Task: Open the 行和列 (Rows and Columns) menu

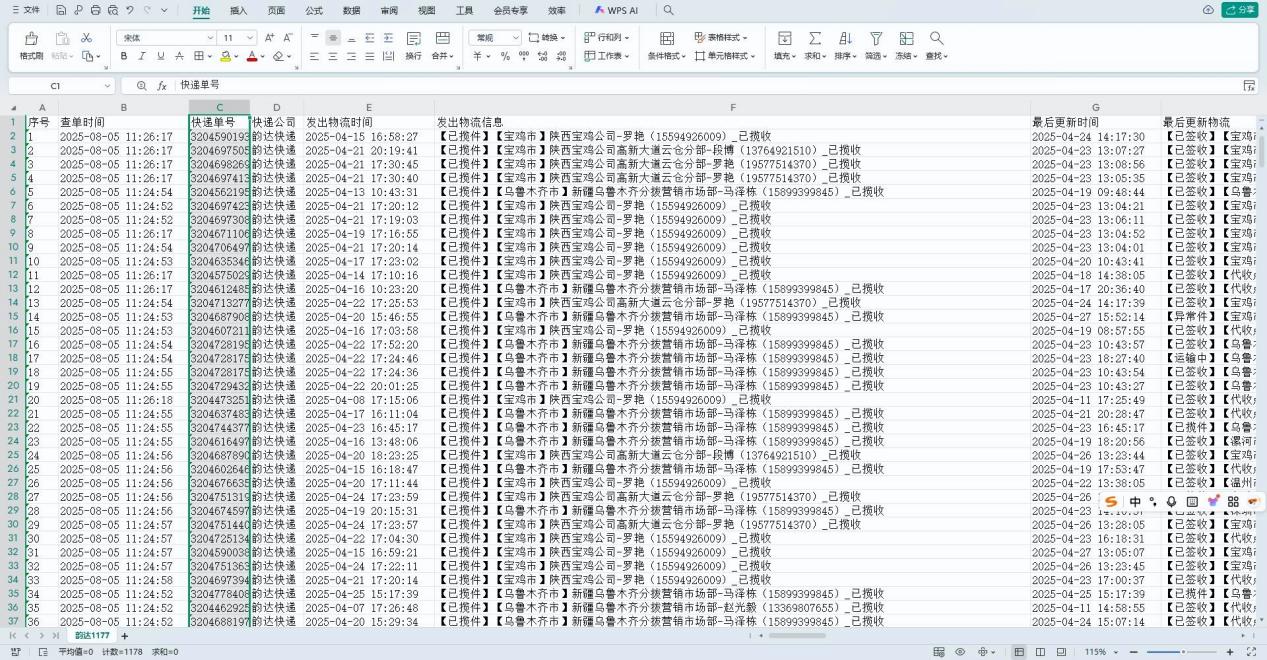Action: click(x=605, y=37)
